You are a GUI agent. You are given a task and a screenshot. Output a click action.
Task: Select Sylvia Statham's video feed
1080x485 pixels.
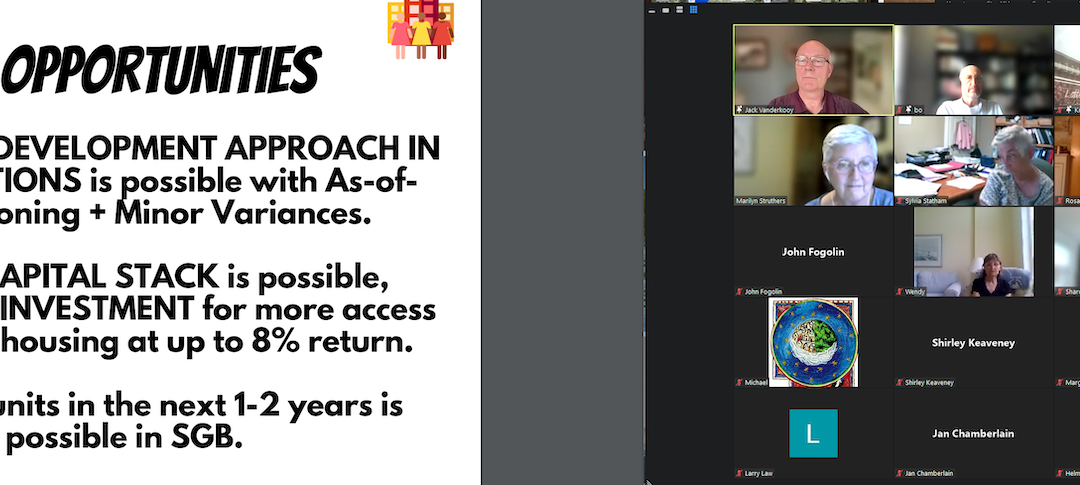tap(972, 158)
